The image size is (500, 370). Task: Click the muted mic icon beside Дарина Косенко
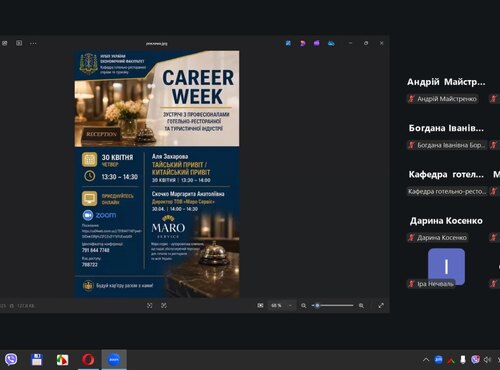[x=411, y=238]
